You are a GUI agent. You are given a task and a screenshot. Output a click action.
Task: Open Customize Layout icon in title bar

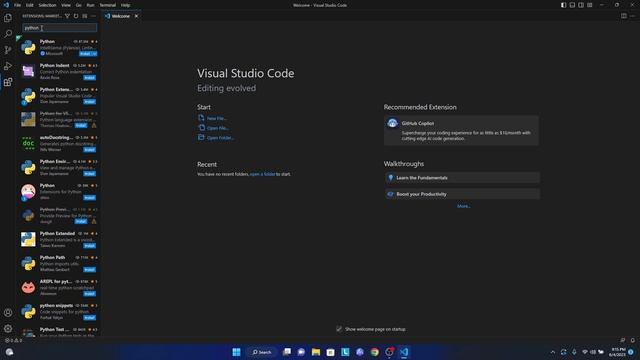pos(590,5)
